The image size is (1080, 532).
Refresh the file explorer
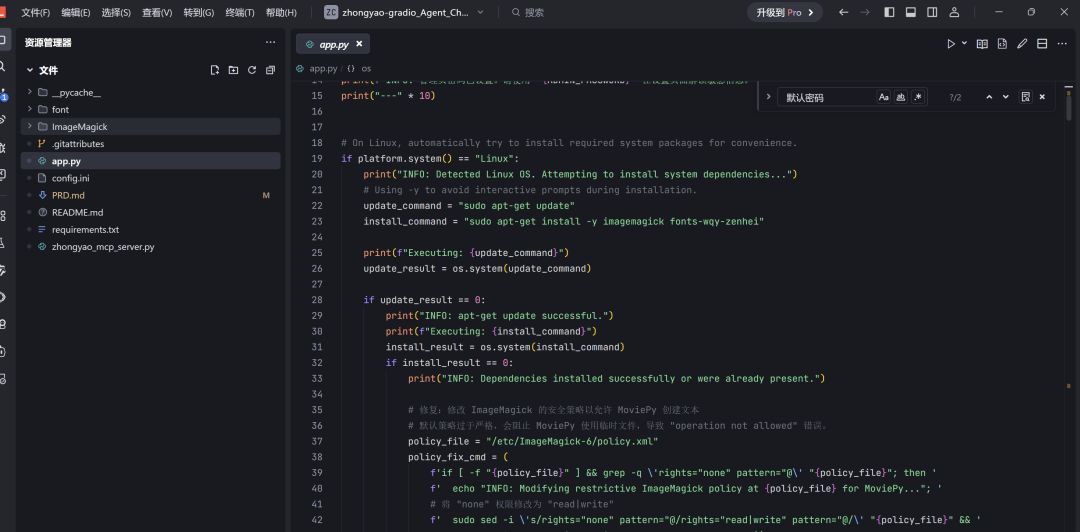point(252,70)
